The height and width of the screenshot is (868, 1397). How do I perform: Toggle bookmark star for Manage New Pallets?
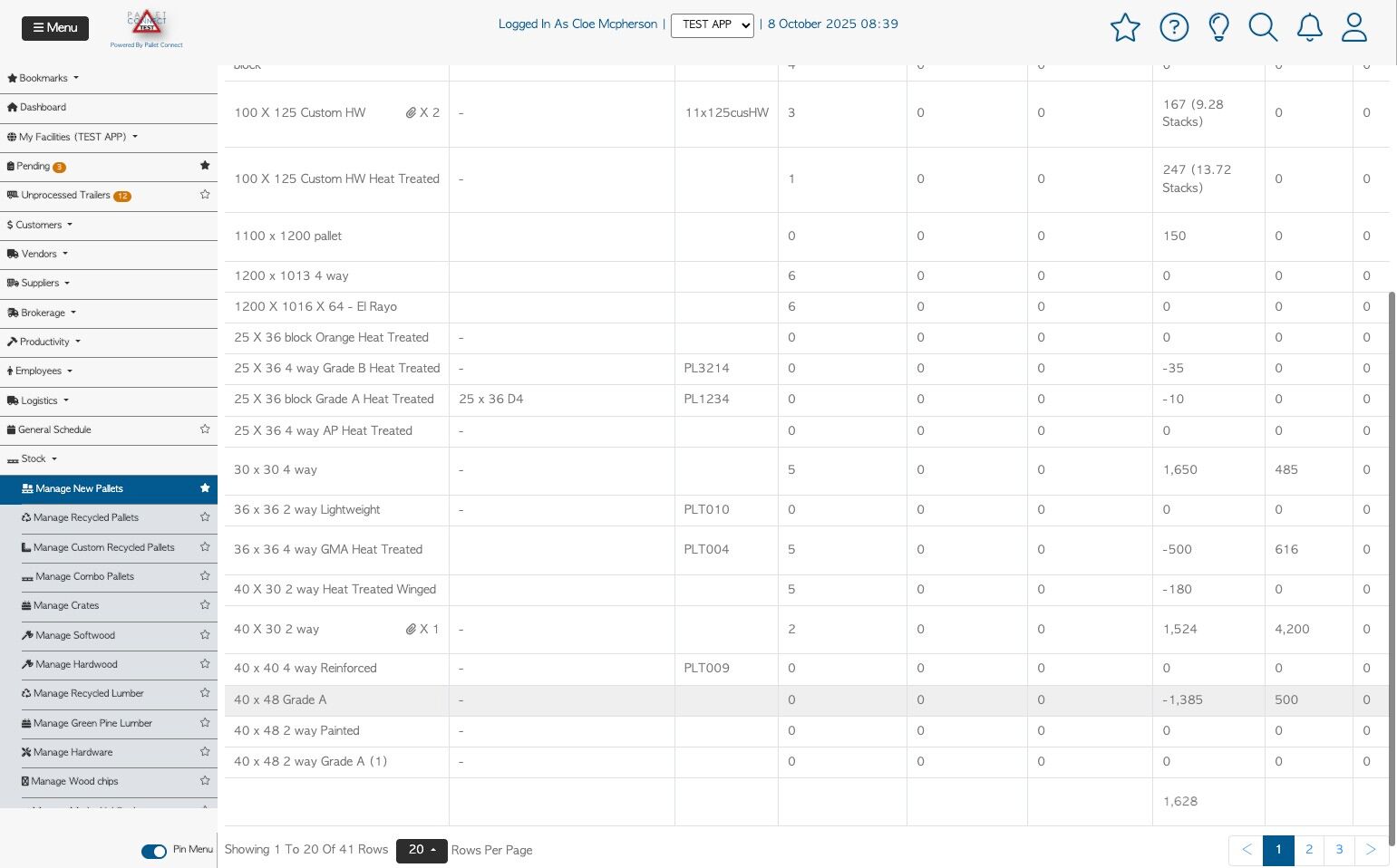pos(205,488)
